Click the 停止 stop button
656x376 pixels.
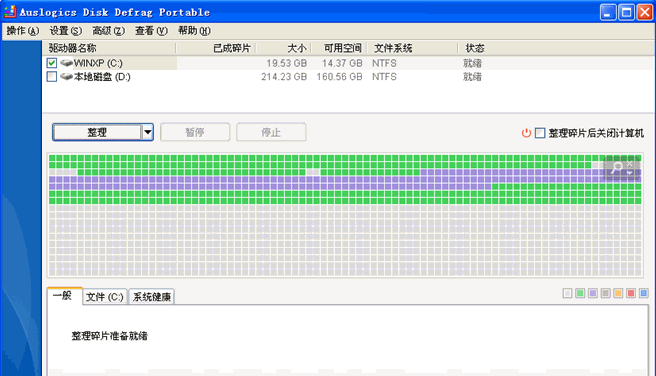point(271,132)
